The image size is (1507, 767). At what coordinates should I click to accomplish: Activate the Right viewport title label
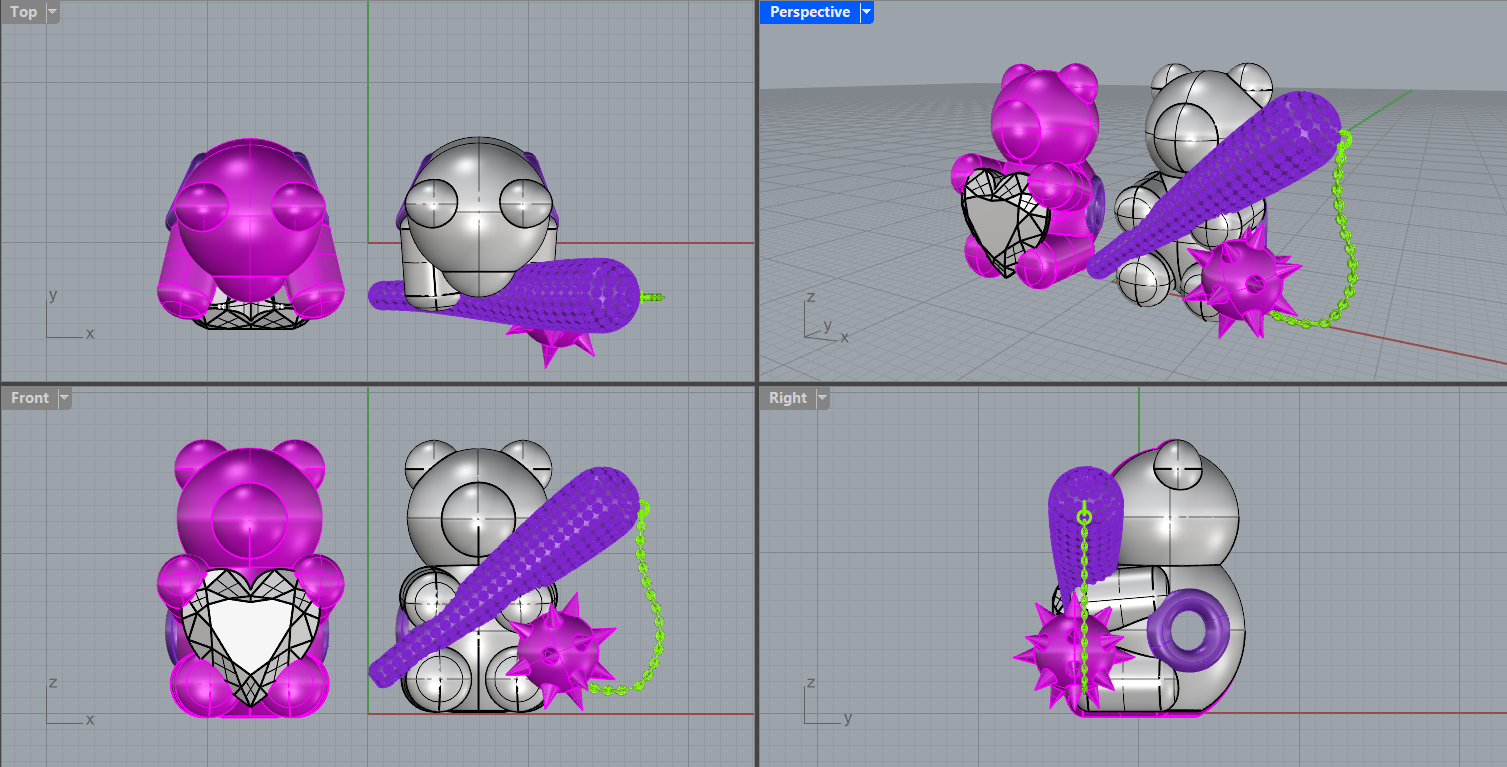point(787,398)
